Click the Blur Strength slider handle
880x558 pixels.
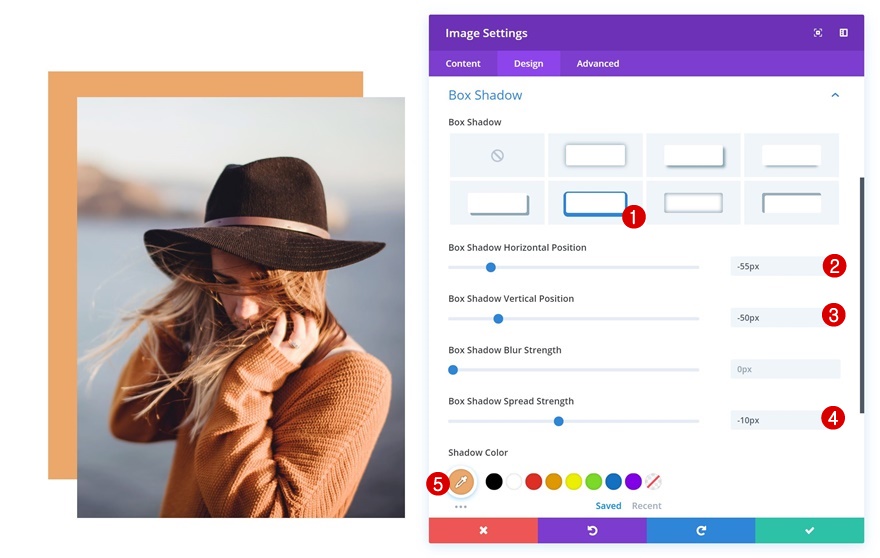453,370
